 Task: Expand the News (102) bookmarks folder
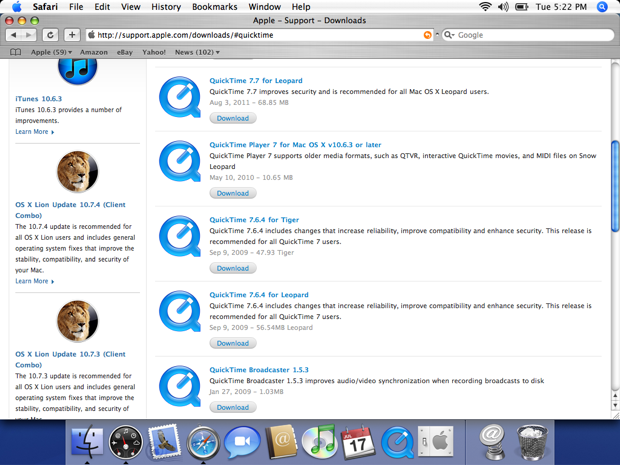[197, 52]
